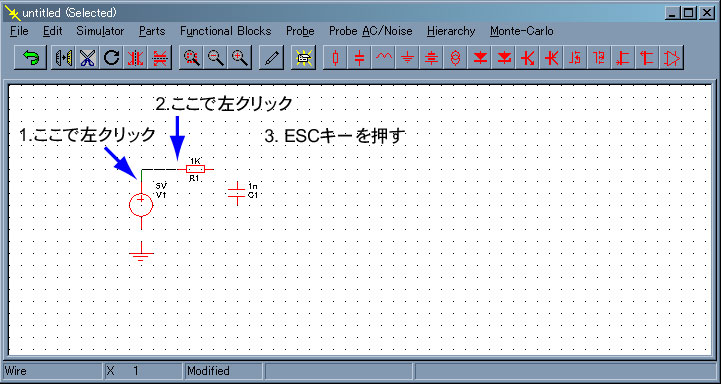This screenshot has height=384, width=721.
Task: Click the Mirror component icon
Action: pyautogui.click(x=62, y=58)
